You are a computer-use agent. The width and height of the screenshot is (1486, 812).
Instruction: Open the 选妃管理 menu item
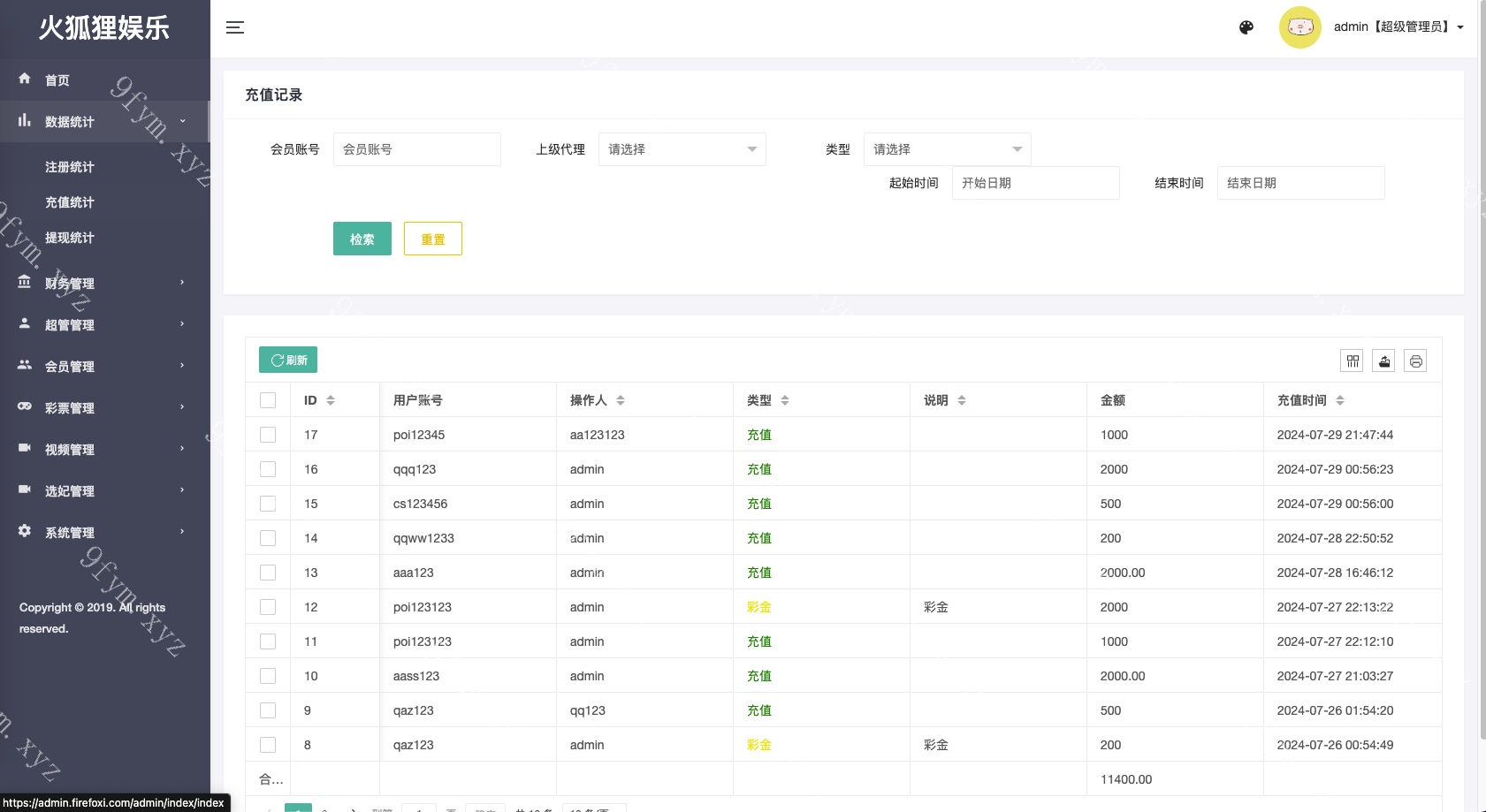tap(104, 490)
